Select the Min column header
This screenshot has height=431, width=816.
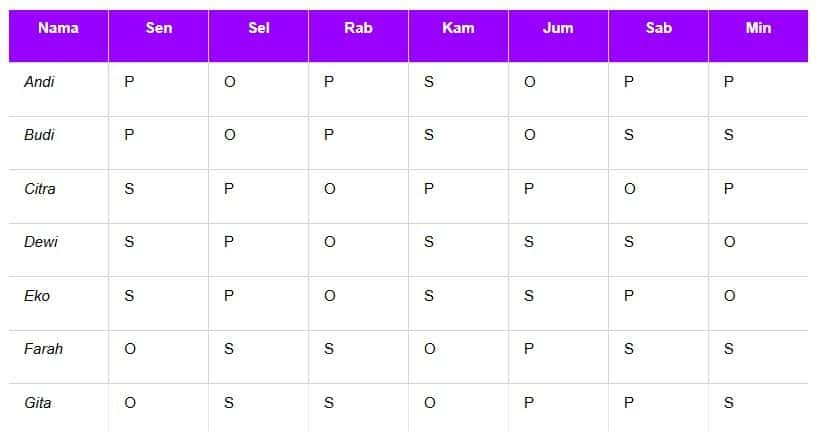(758, 28)
